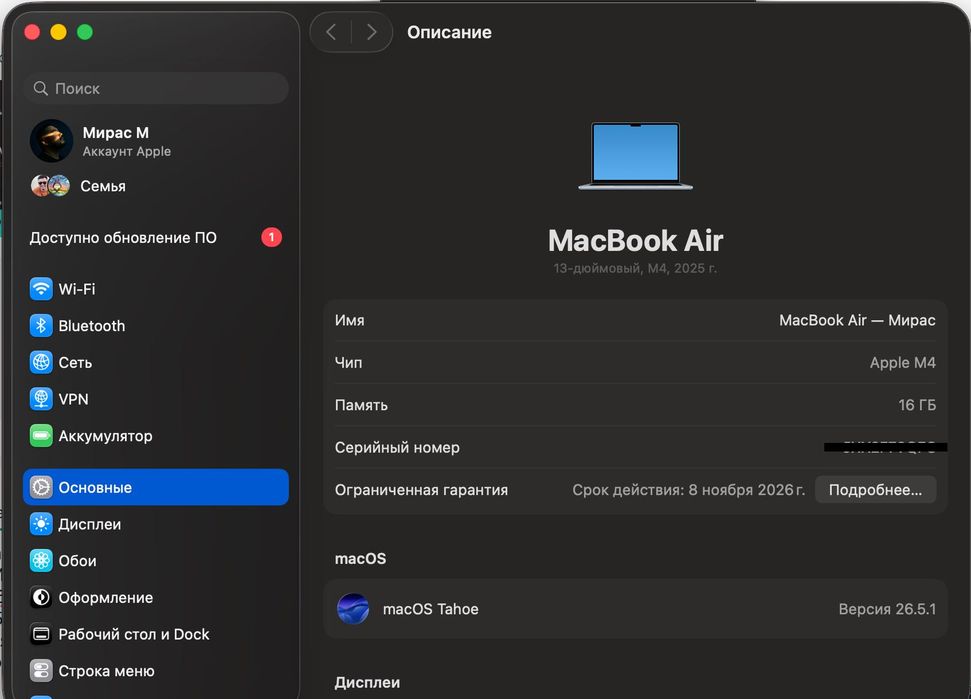Click the red update badge showing 1
Viewport: 971px width, 699px height.
(271, 237)
